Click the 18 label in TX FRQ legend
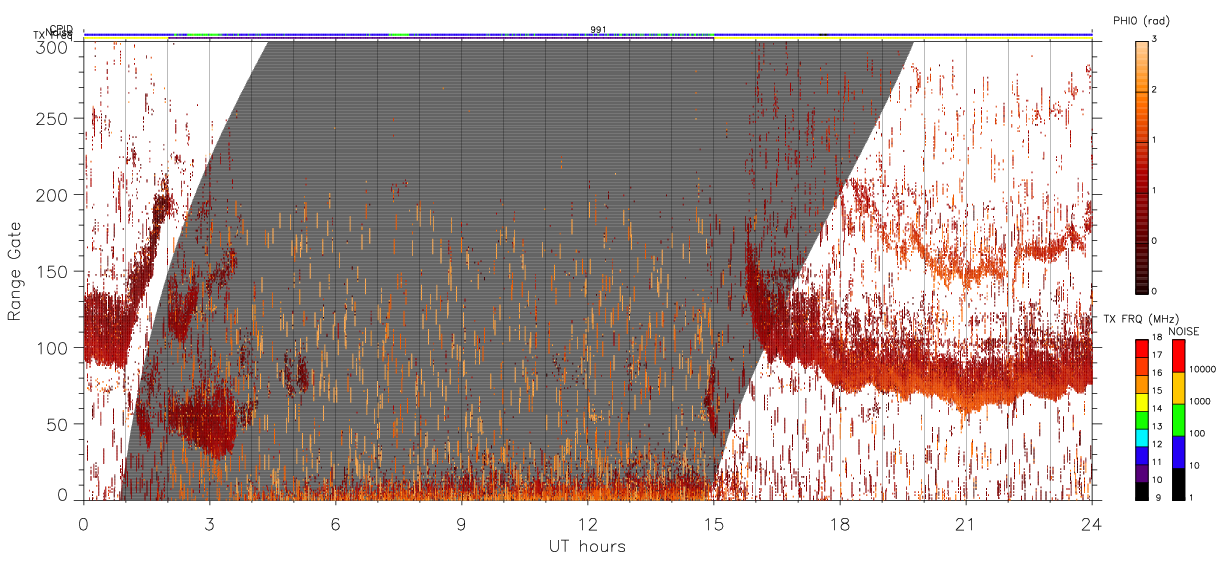The width and height of the screenshot is (1228, 567). (x=1157, y=337)
